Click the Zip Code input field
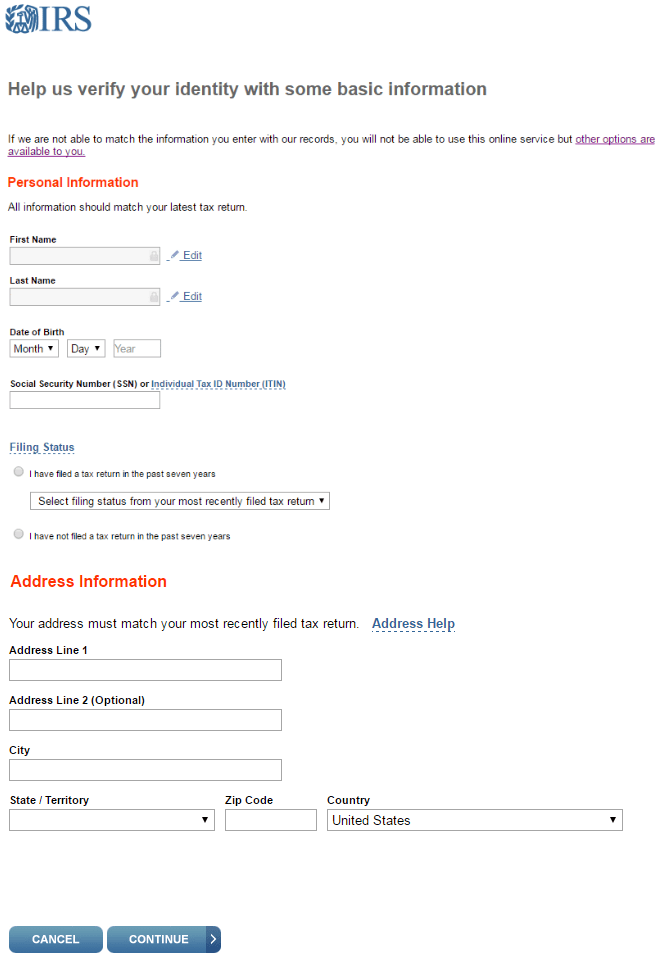Viewport: 666px width, 966px height. (x=271, y=820)
